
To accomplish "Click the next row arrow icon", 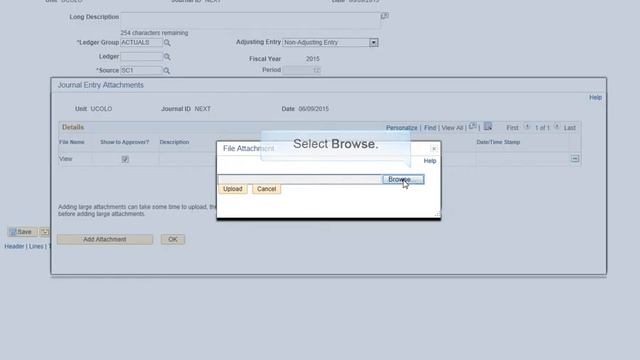I will pyautogui.click(x=557, y=127).
